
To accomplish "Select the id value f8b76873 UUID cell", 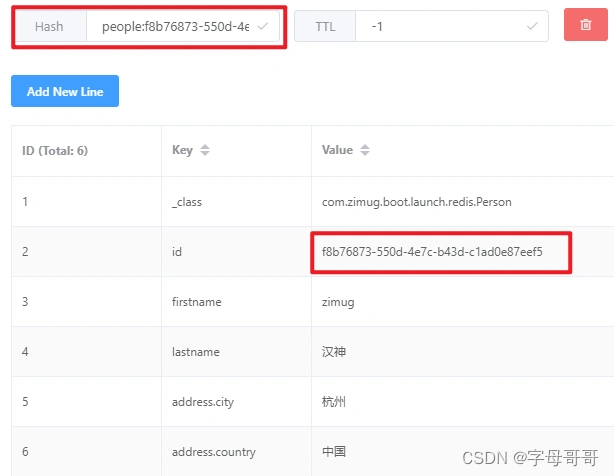I will pyautogui.click(x=432, y=252).
